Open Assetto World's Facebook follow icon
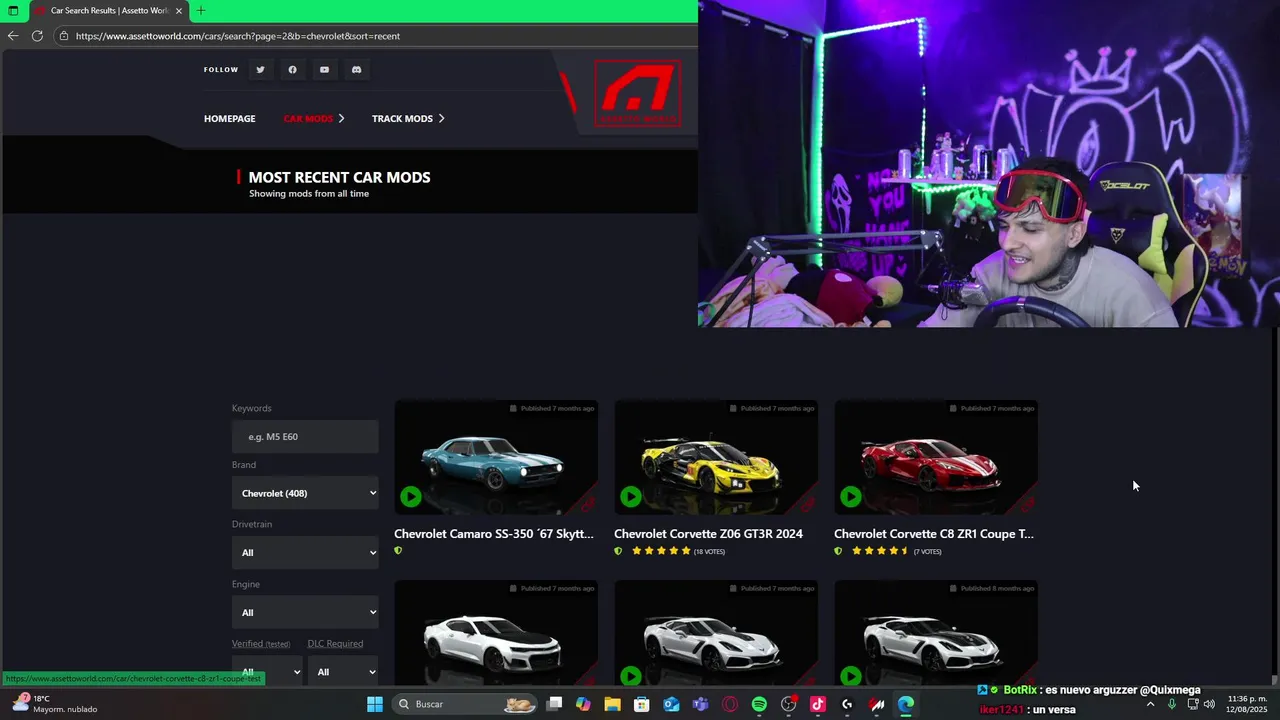The width and height of the screenshot is (1280, 720). [292, 70]
